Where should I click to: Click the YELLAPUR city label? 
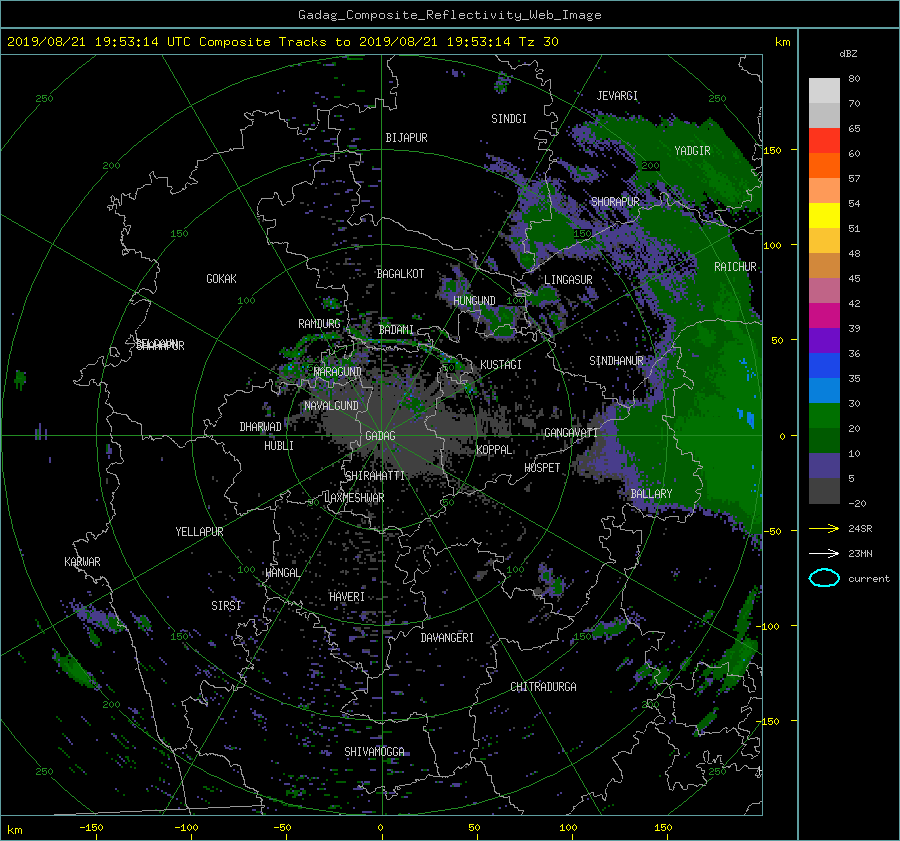coord(199,532)
